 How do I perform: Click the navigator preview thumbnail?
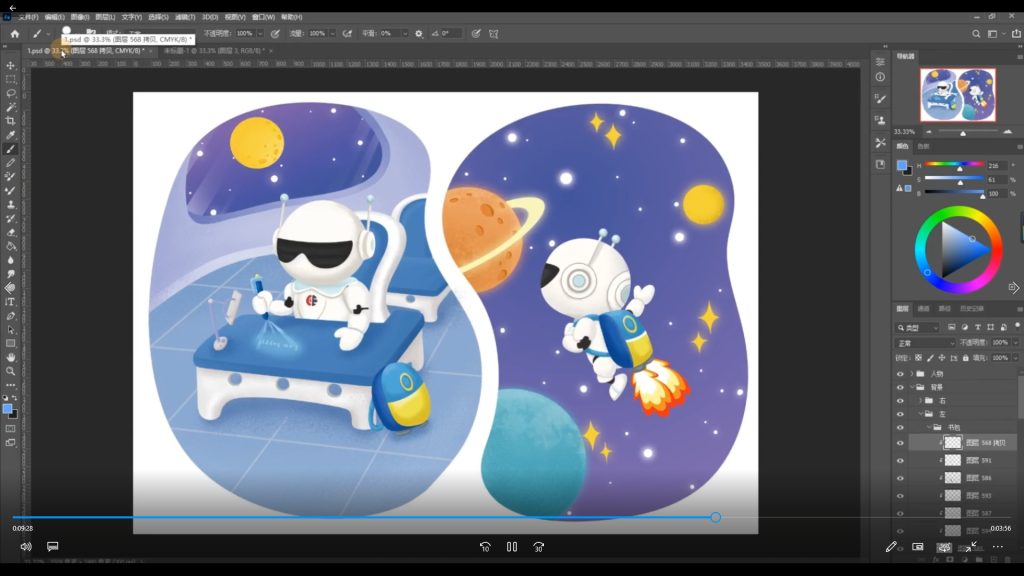click(x=956, y=95)
